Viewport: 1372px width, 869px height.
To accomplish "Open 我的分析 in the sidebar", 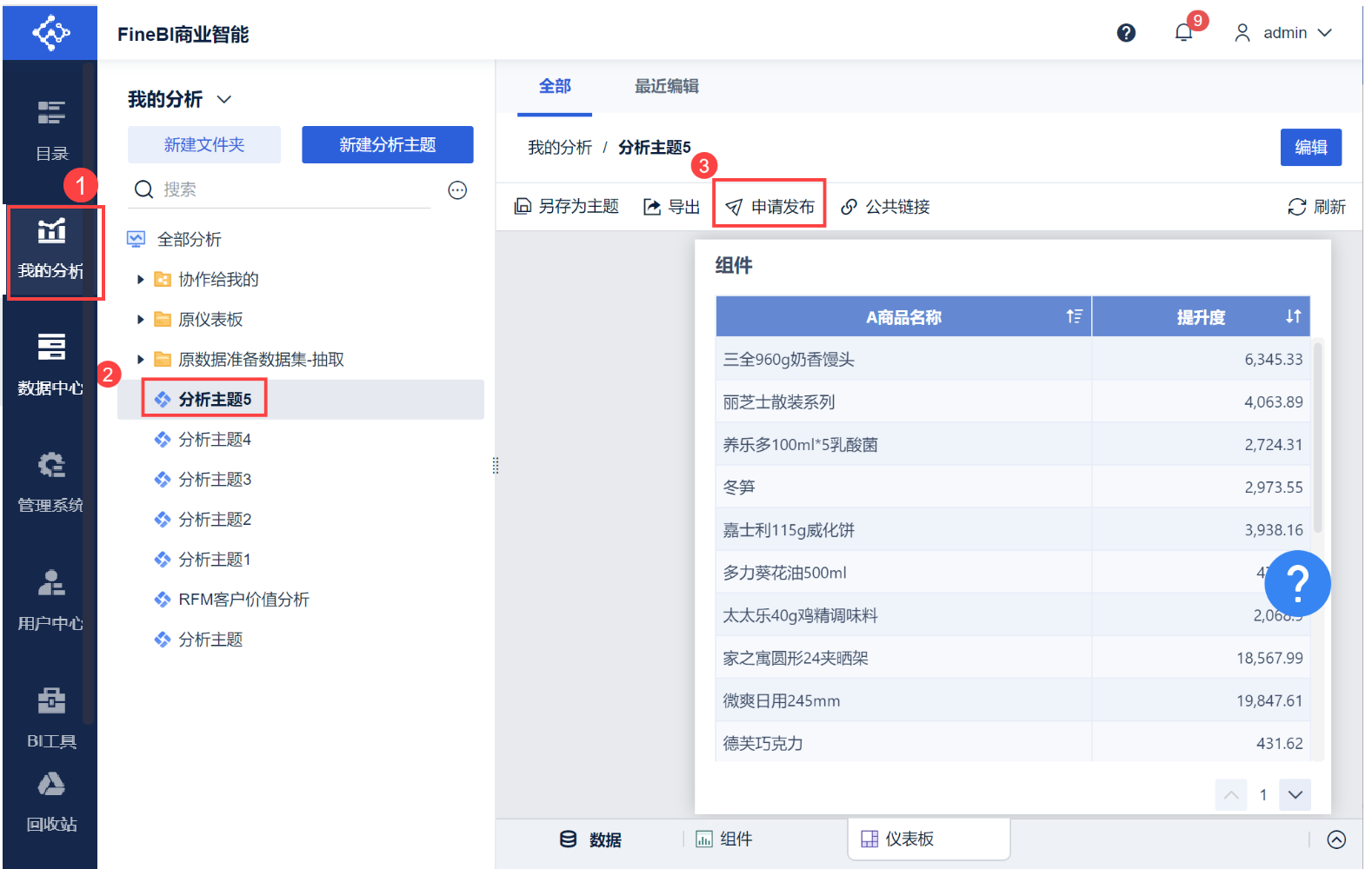I will [x=51, y=250].
